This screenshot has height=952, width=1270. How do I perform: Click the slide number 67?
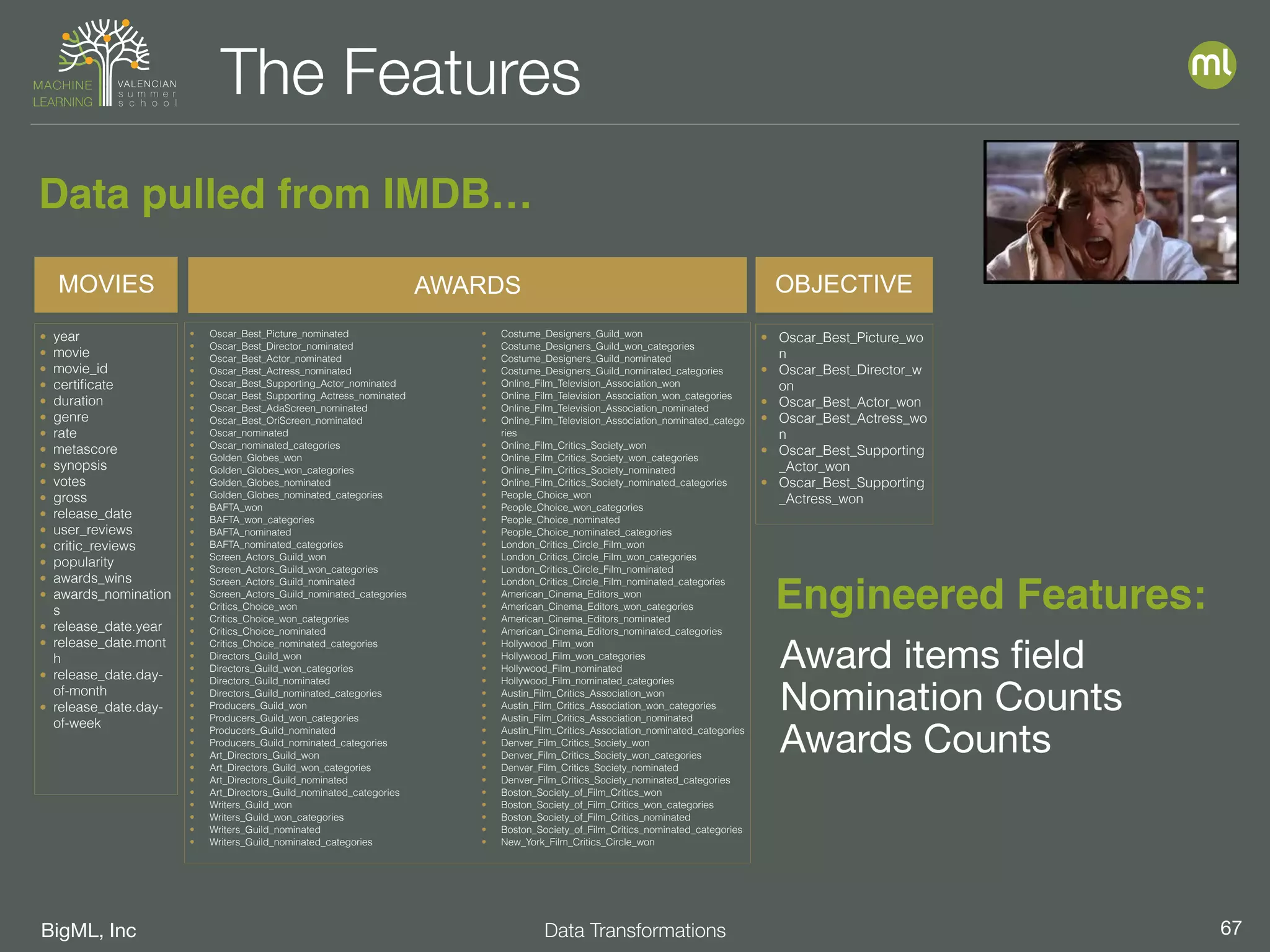pos(1230,928)
